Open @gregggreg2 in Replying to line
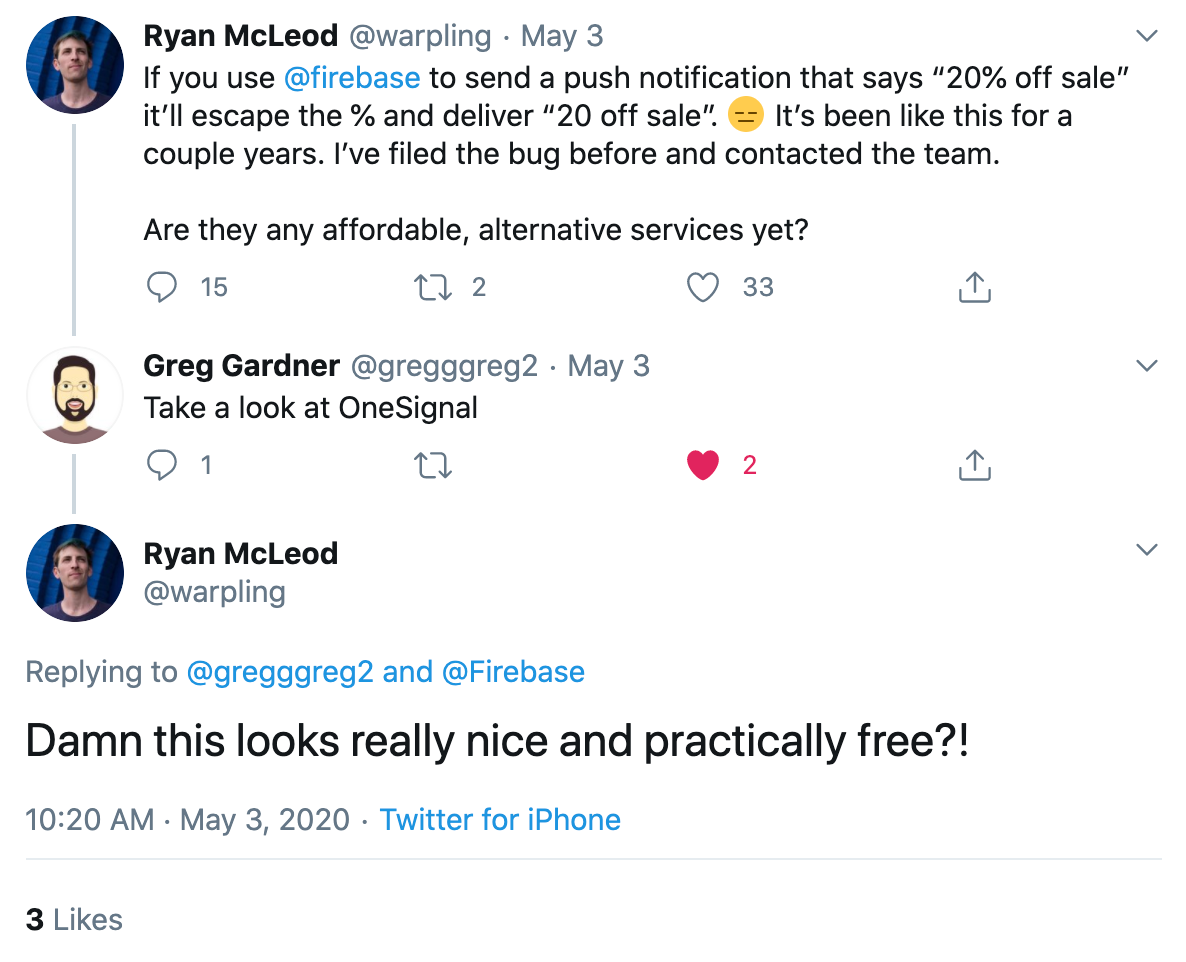Image resolution: width=1186 pixels, height=962 pixels. 280,672
